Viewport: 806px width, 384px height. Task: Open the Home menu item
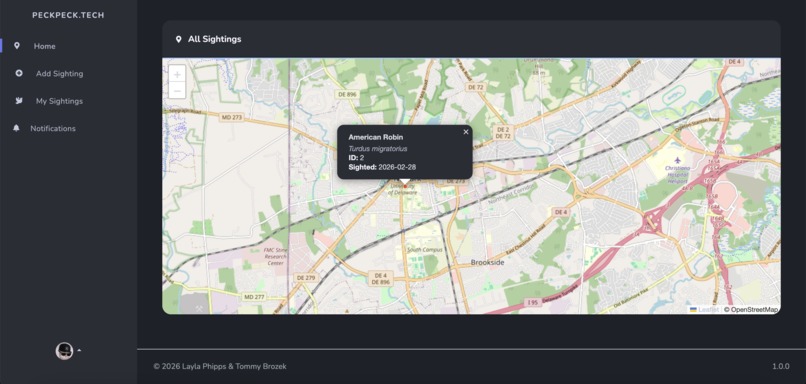[44, 46]
